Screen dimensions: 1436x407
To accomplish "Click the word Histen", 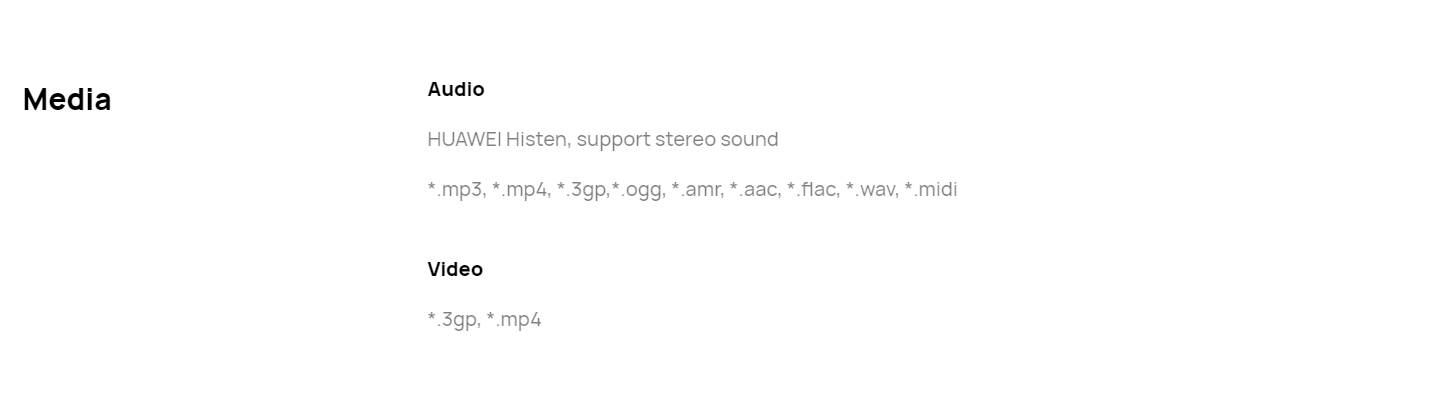I will [x=536, y=139].
